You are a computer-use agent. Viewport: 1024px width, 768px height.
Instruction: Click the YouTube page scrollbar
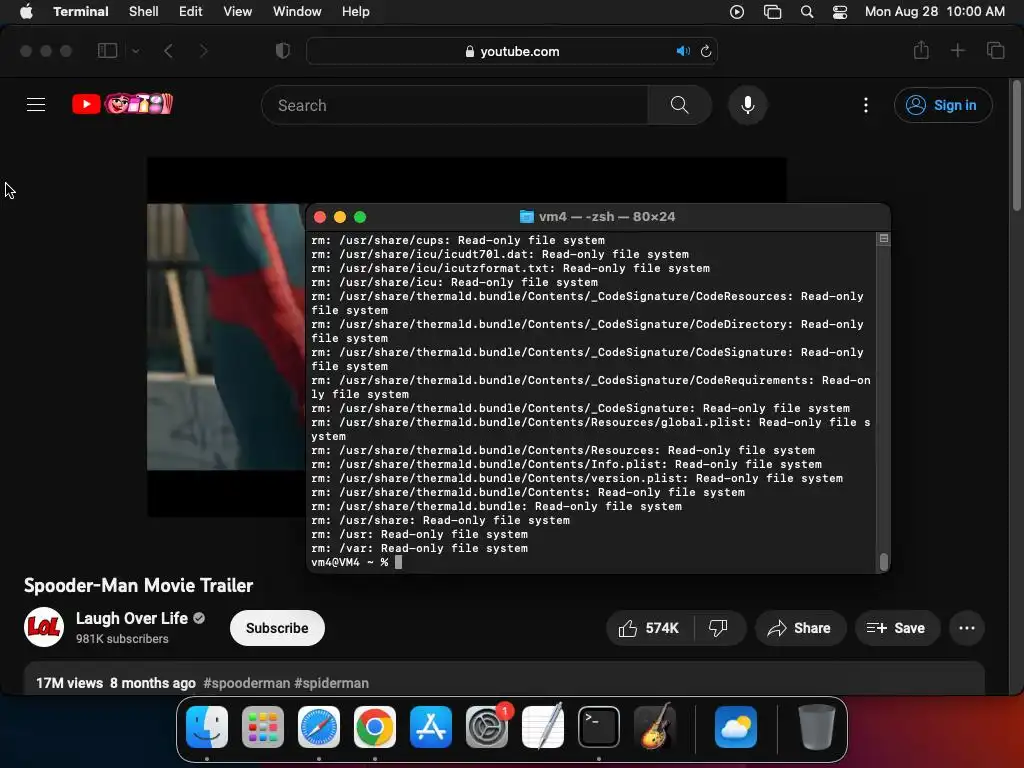[x=1017, y=146]
